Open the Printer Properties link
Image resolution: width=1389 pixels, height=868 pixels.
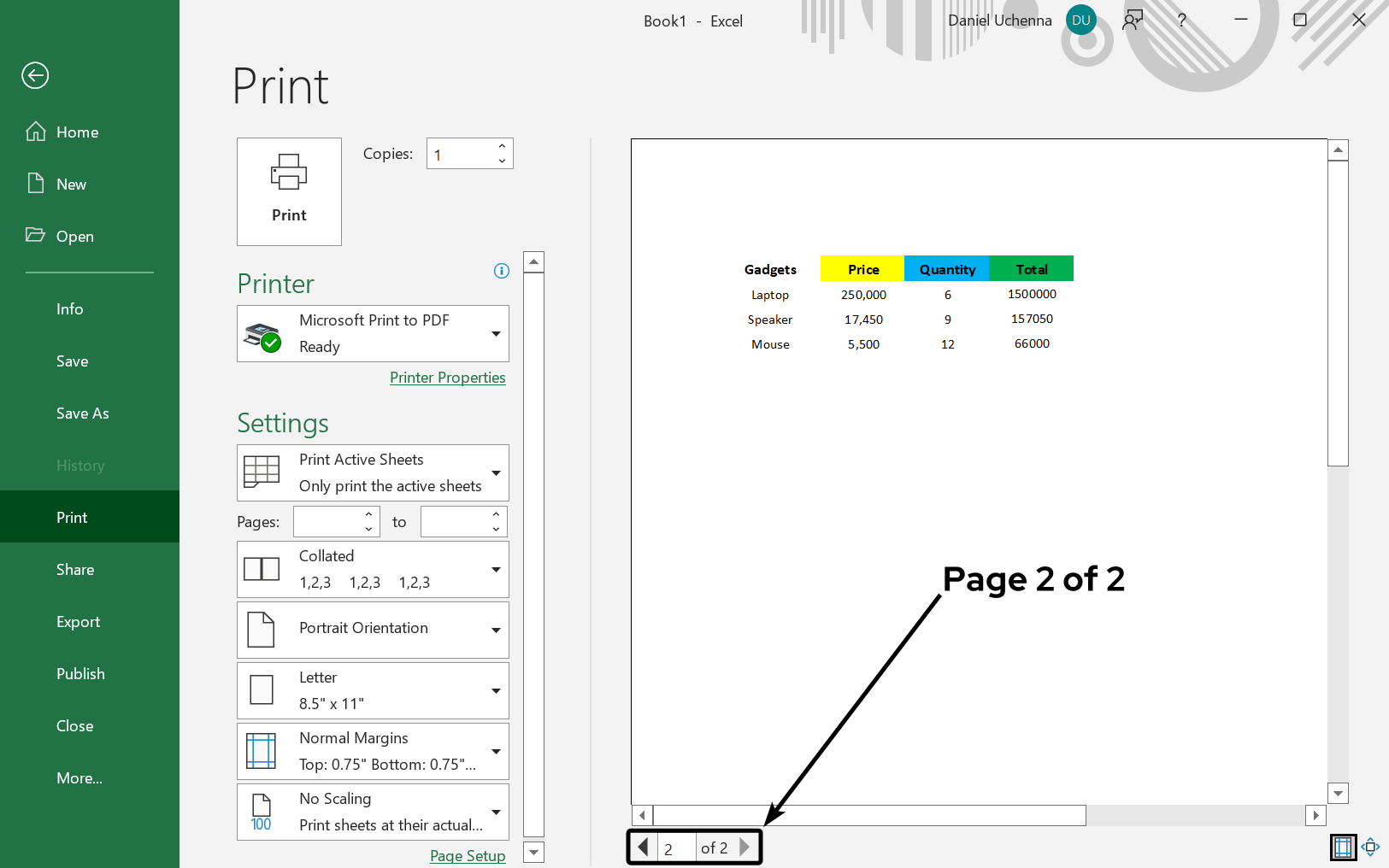point(447,378)
